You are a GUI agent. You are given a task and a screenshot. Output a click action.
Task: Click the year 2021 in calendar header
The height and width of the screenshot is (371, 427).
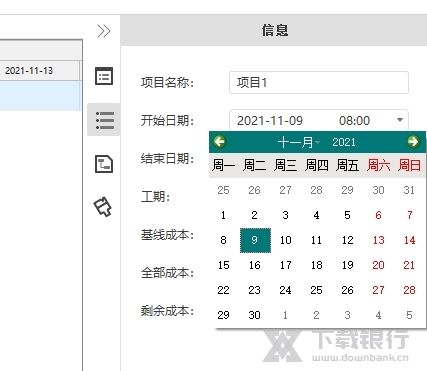coord(344,142)
